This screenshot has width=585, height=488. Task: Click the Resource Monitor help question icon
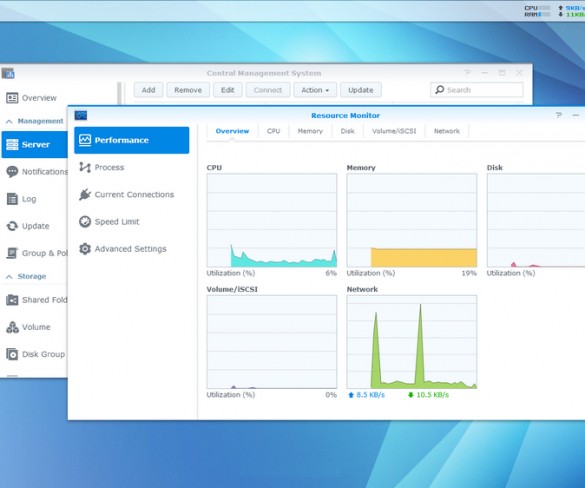[559, 115]
